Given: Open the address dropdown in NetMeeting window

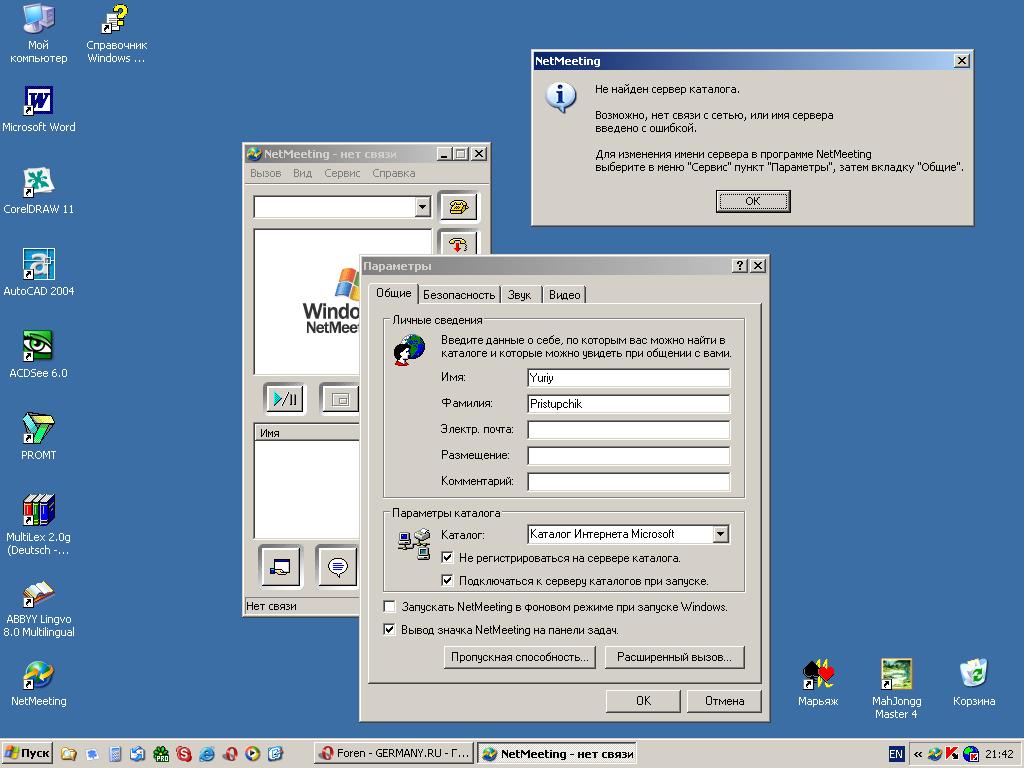Looking at the screenshot, I should click(423, 207).
